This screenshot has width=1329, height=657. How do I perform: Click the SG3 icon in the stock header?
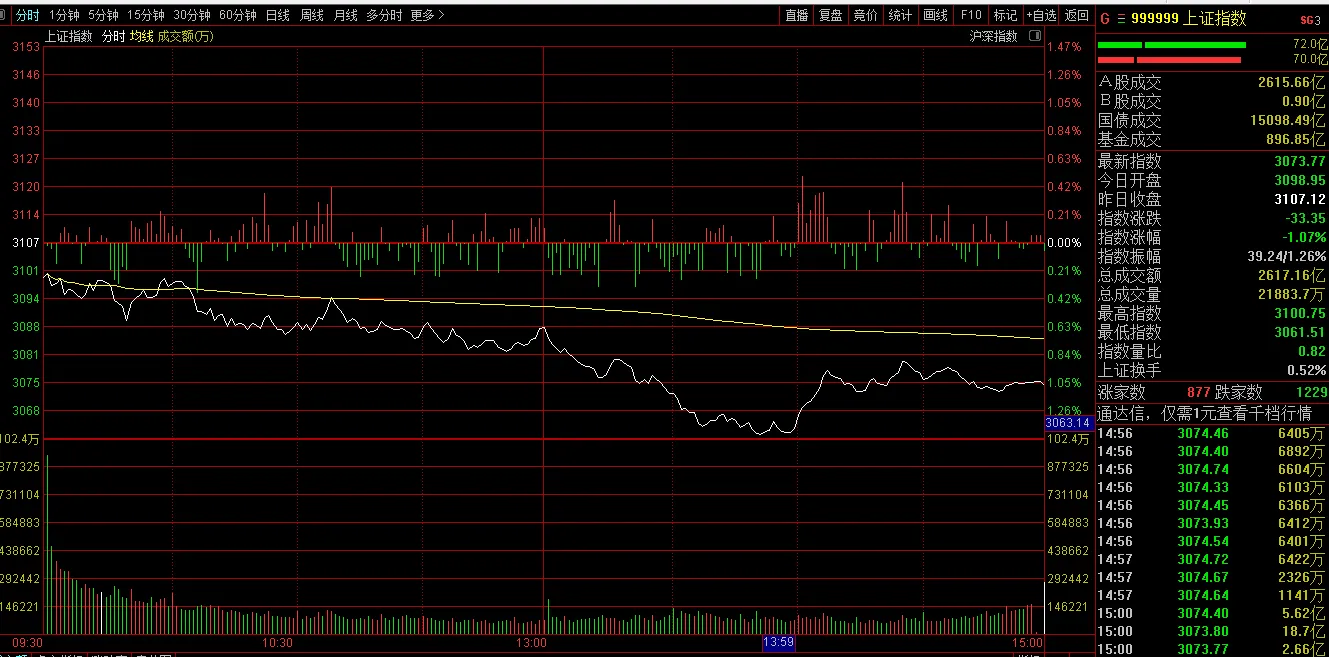point(1310,19)
